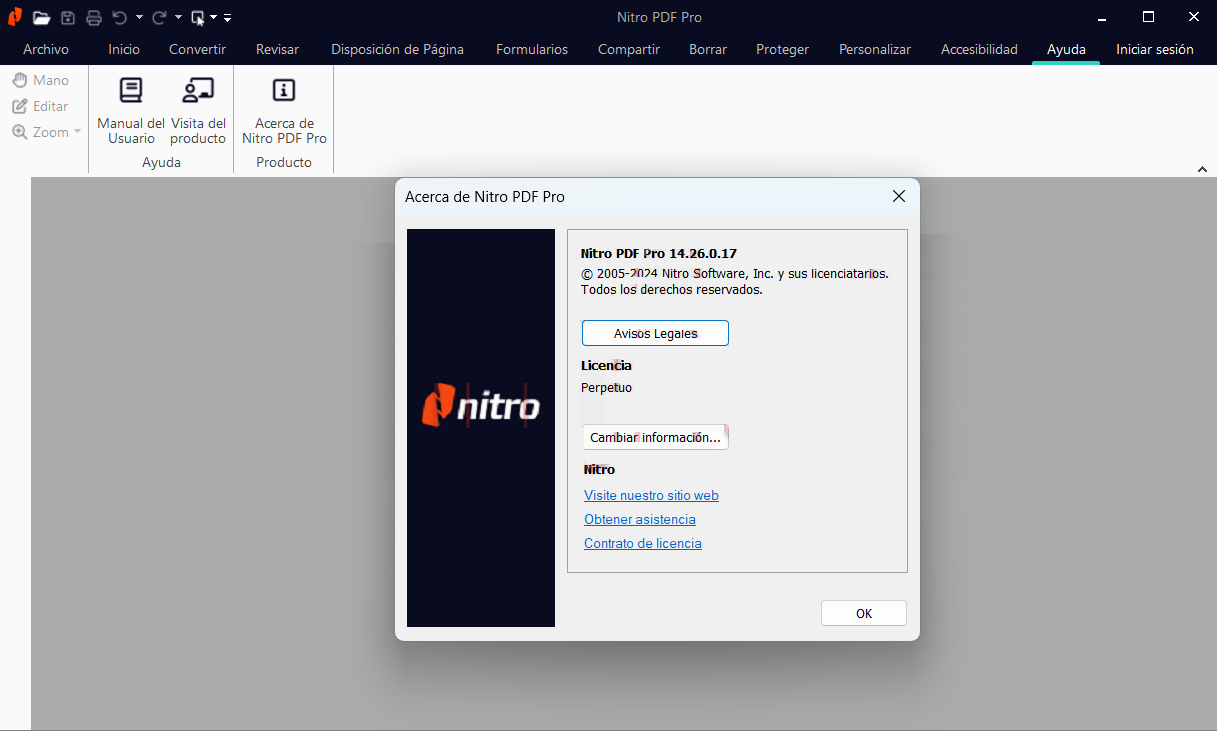Open the Redo history dropdown arrow
The image size is (1217, 731).
178,17
